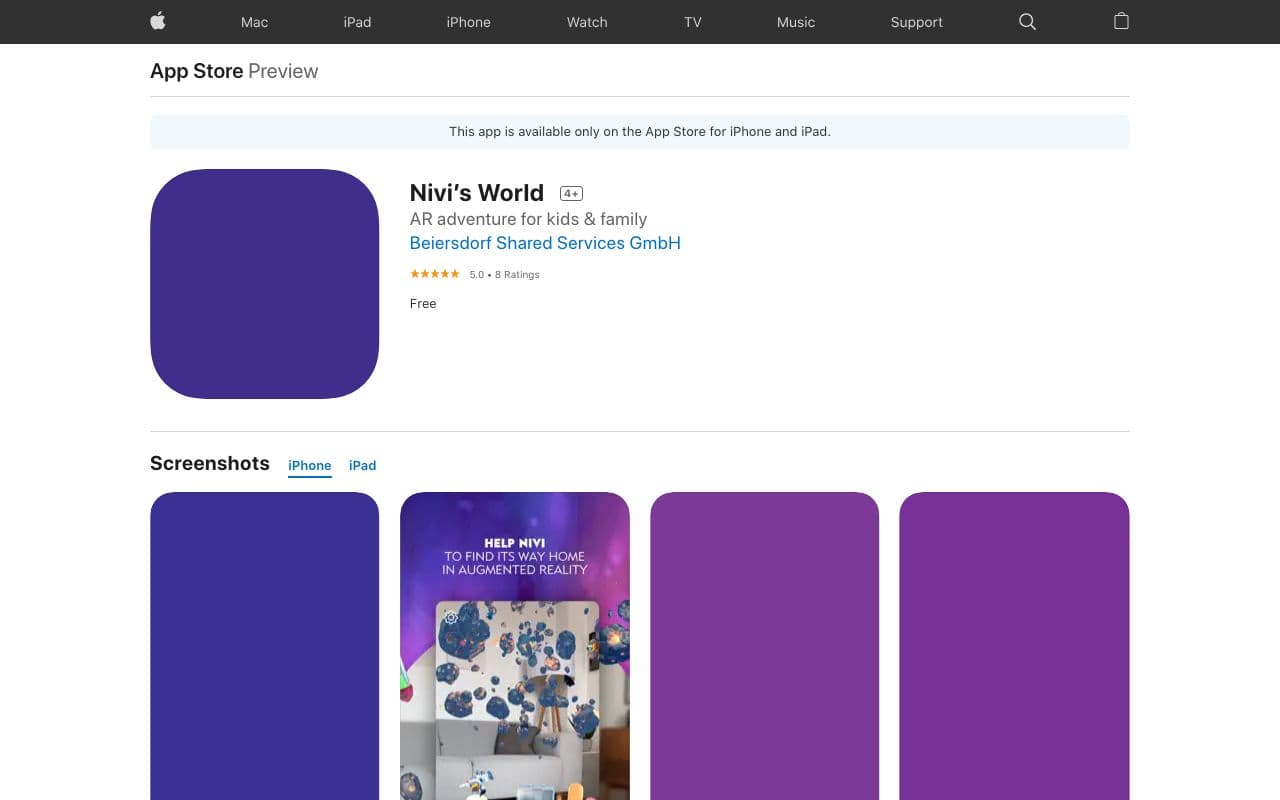Navigate to the TV section

point(693,22)
